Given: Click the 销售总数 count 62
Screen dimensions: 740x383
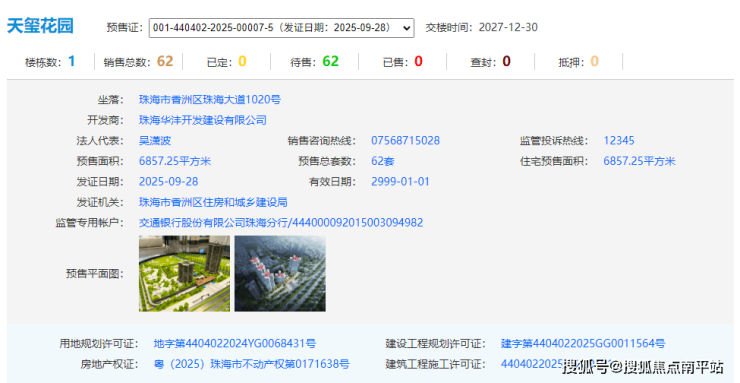Looking at the screenshot, I should [x=165, y=61].
